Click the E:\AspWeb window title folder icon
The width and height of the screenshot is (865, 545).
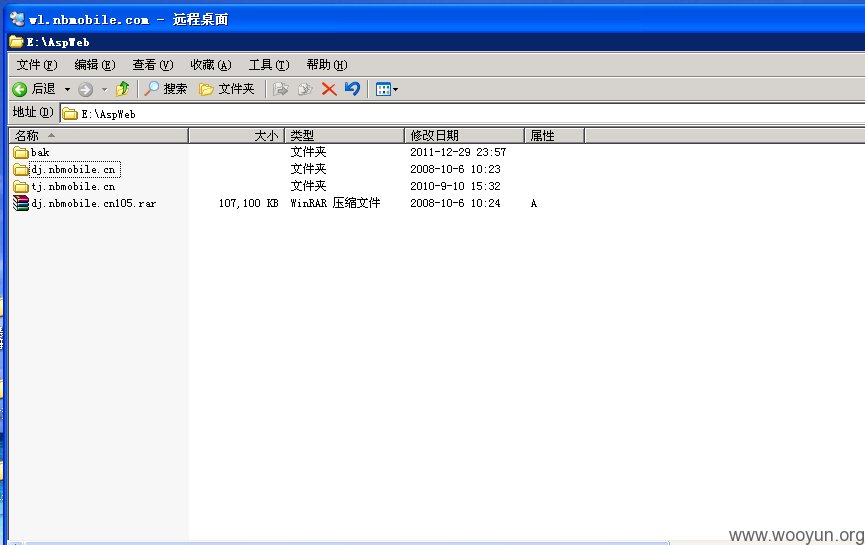click(17, 42)
